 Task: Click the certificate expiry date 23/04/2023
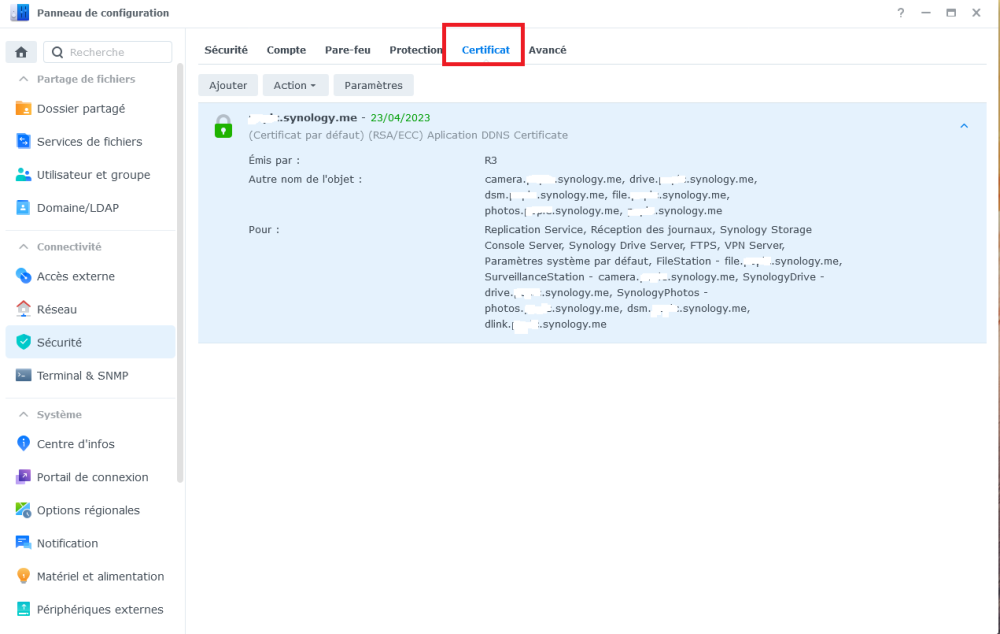pos(401,117)
